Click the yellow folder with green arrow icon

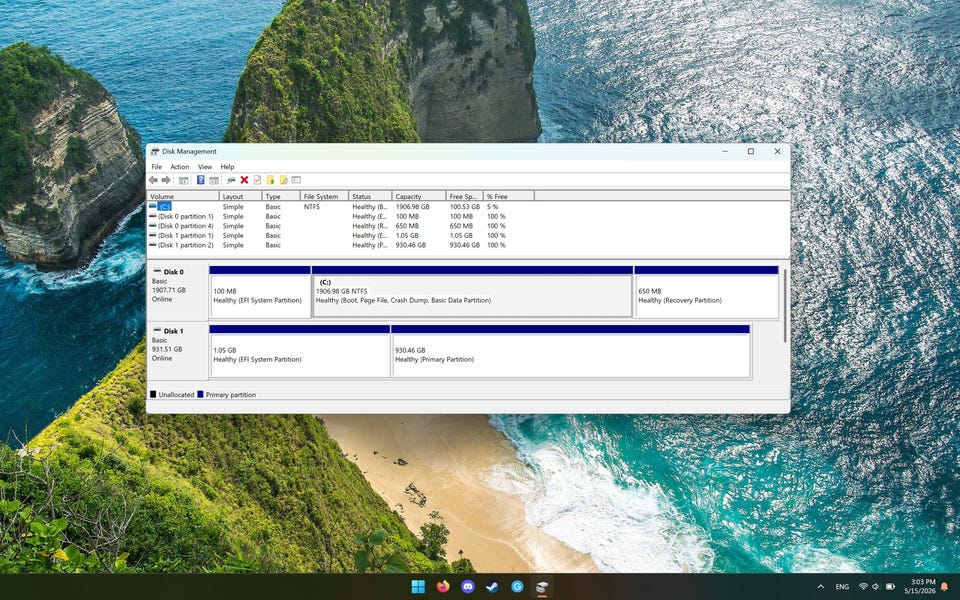pos(270,180)
